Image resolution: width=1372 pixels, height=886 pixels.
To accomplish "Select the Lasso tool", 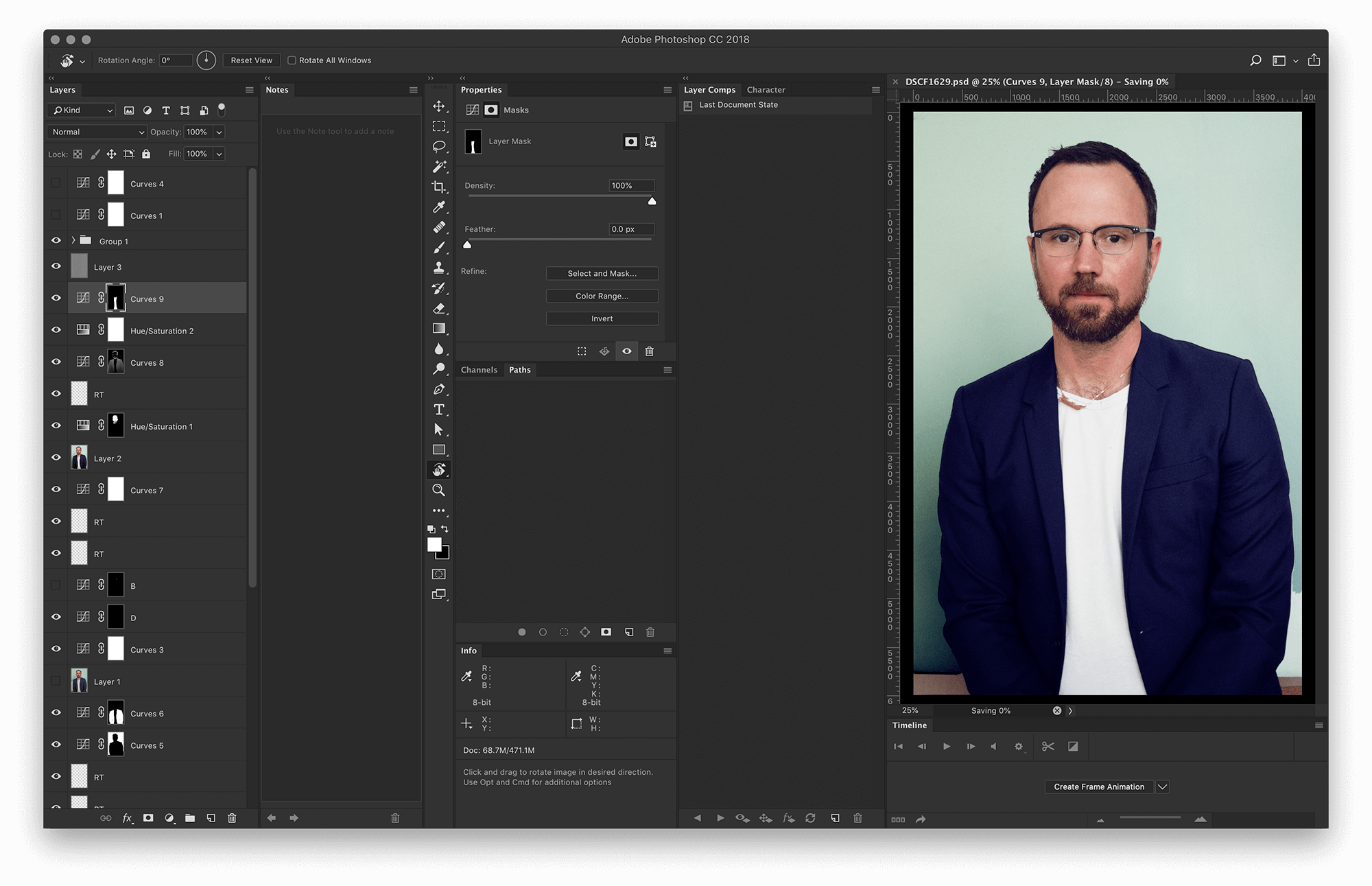I will pyautogui.click(x=439, y=146).
